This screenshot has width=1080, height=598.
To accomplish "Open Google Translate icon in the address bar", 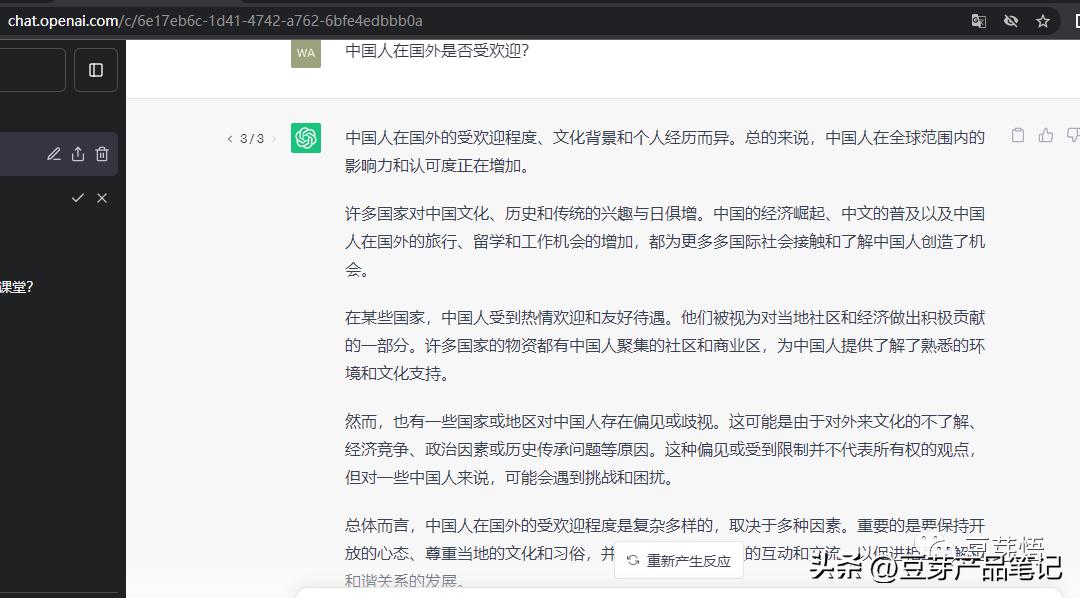I will click(x=978, y=20).
